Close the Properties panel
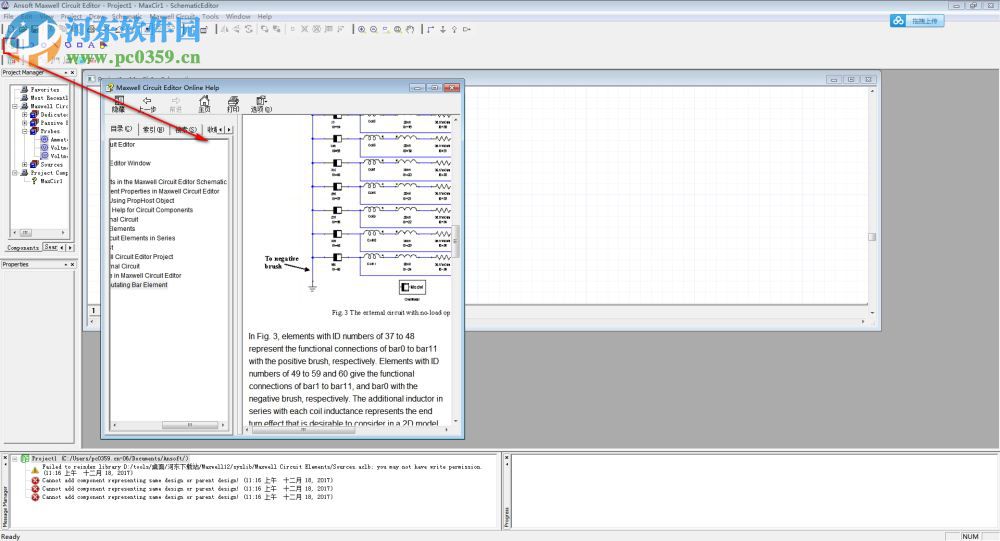 coord(73,264)
